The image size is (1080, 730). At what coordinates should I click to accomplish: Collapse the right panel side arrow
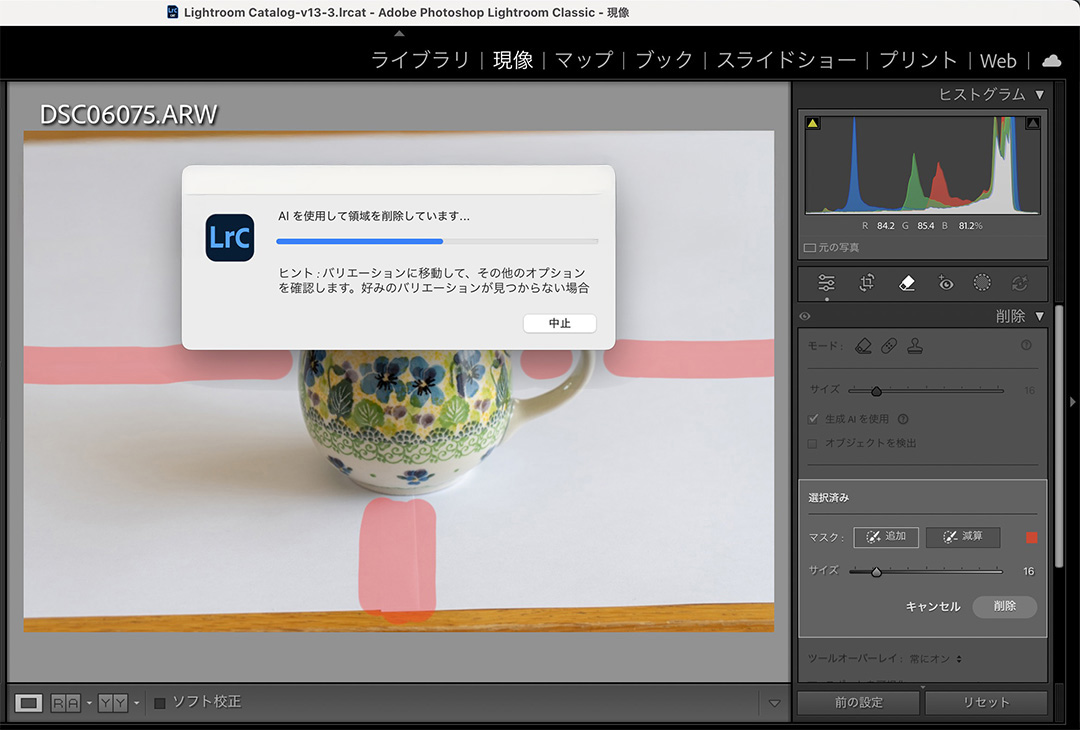point(1072,402)
